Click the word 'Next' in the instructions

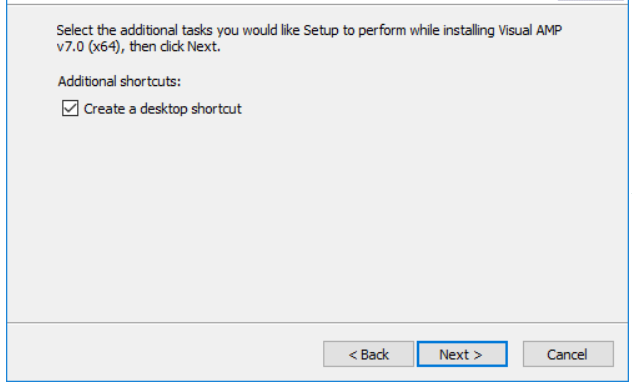point(202,47)
